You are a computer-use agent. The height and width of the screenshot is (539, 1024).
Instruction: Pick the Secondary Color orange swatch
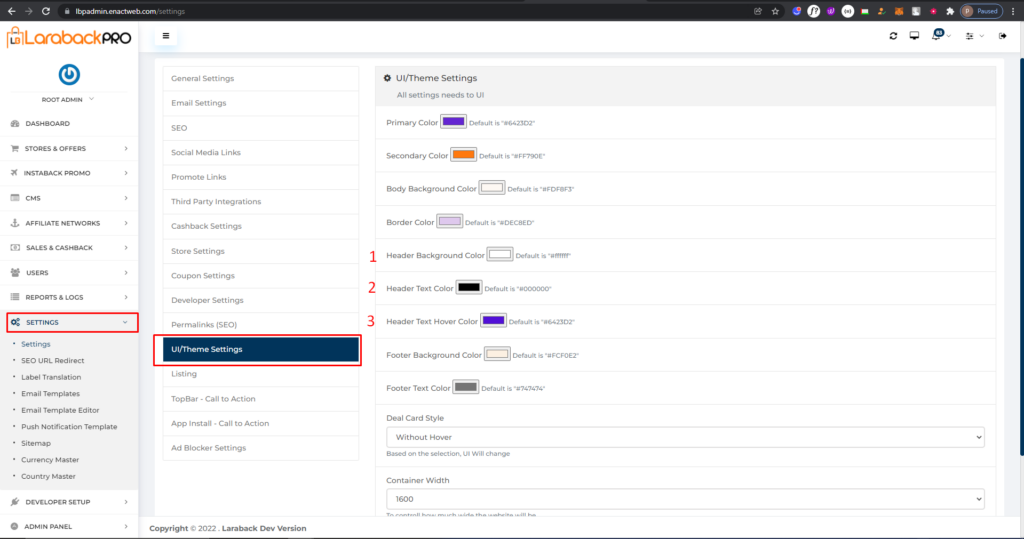coord(463,155)
